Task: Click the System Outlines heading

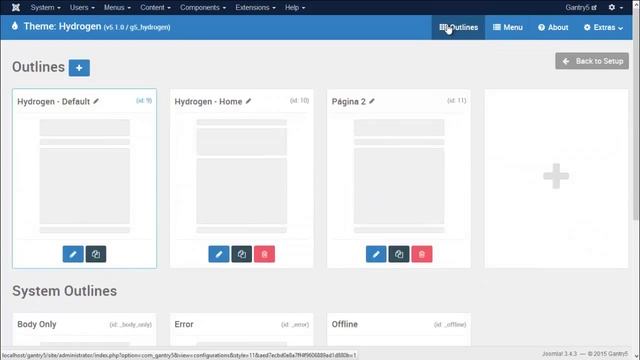Action: pyautogui.click(x=64, y=291)
